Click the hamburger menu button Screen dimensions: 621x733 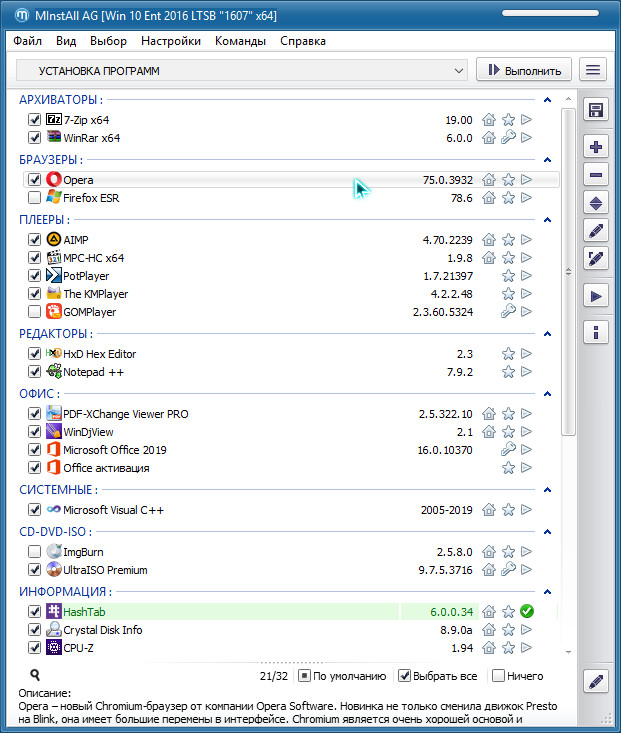594,70
